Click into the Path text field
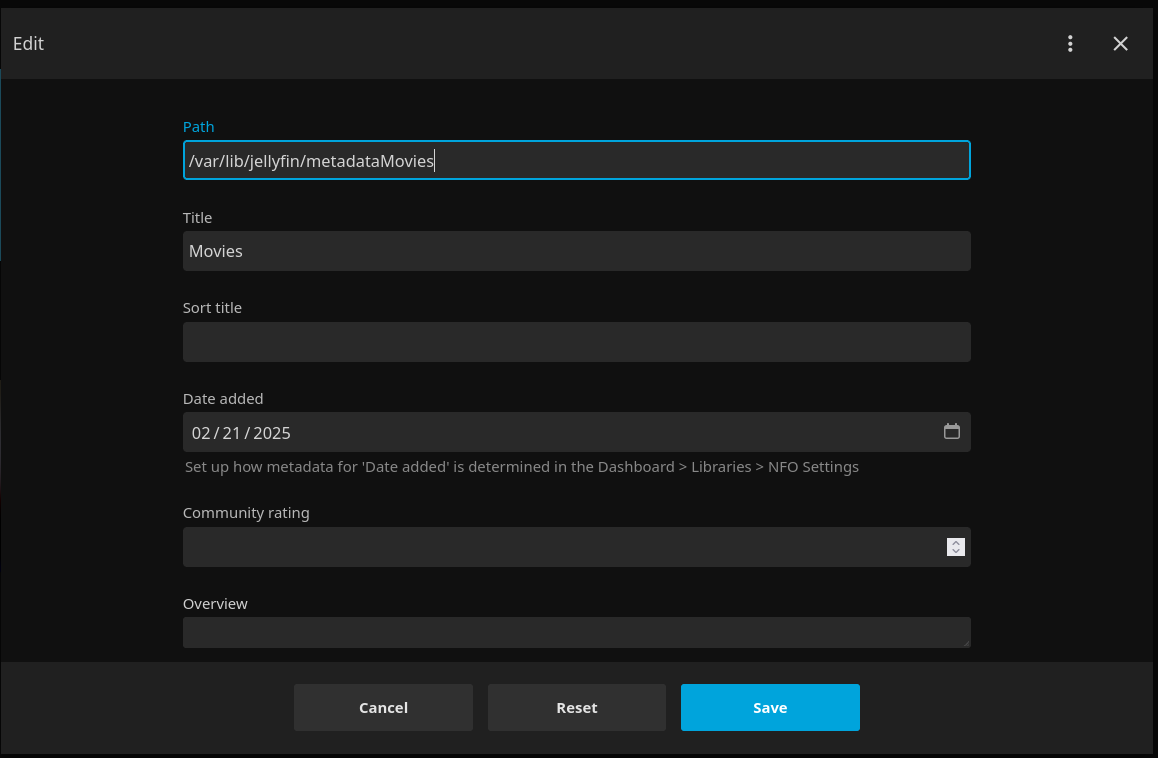This screenshot has height=758, width=1158. pos(576,161)
